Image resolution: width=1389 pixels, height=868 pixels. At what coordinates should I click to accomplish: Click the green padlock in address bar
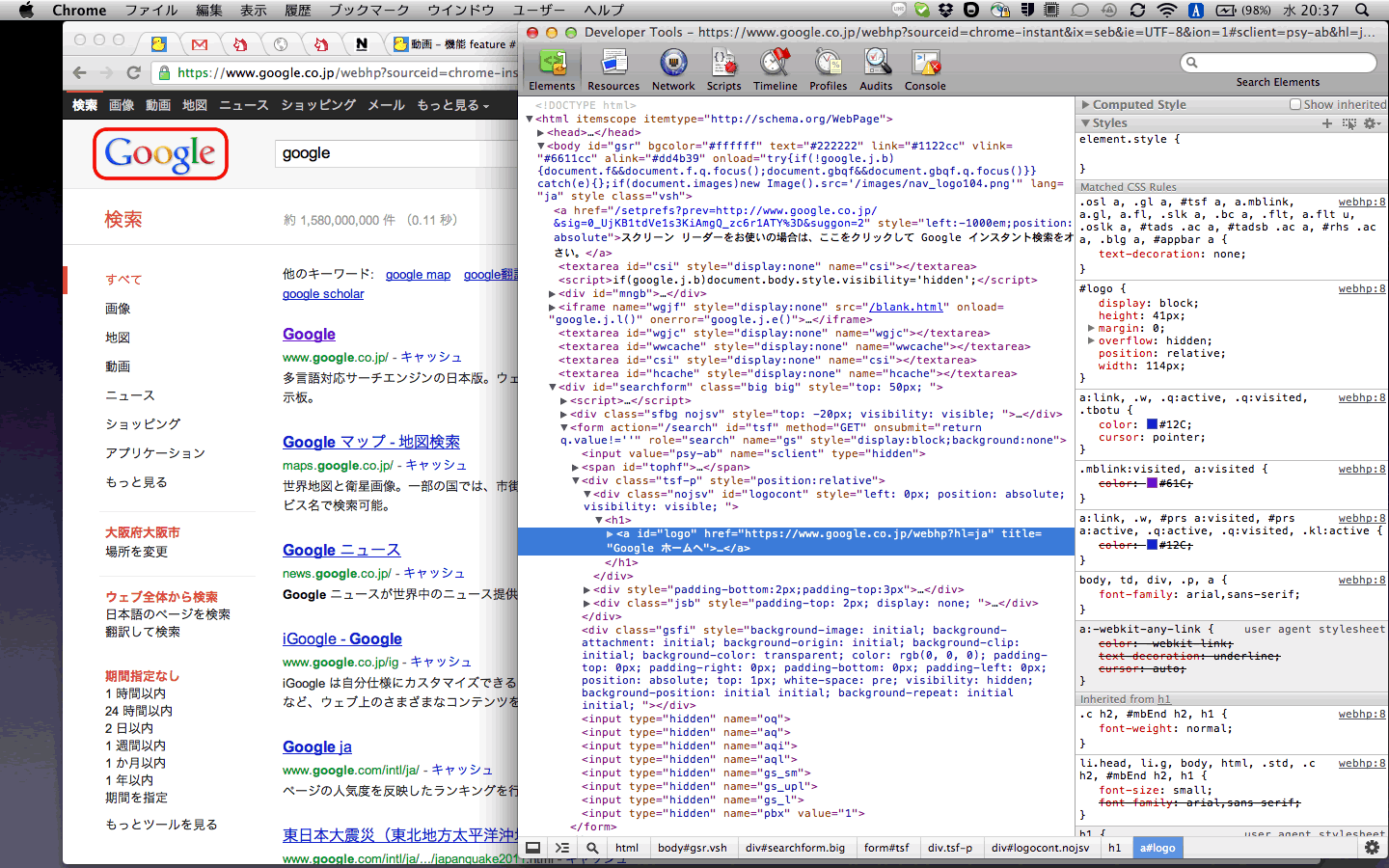pyautogui.click(x=164, y=72)
